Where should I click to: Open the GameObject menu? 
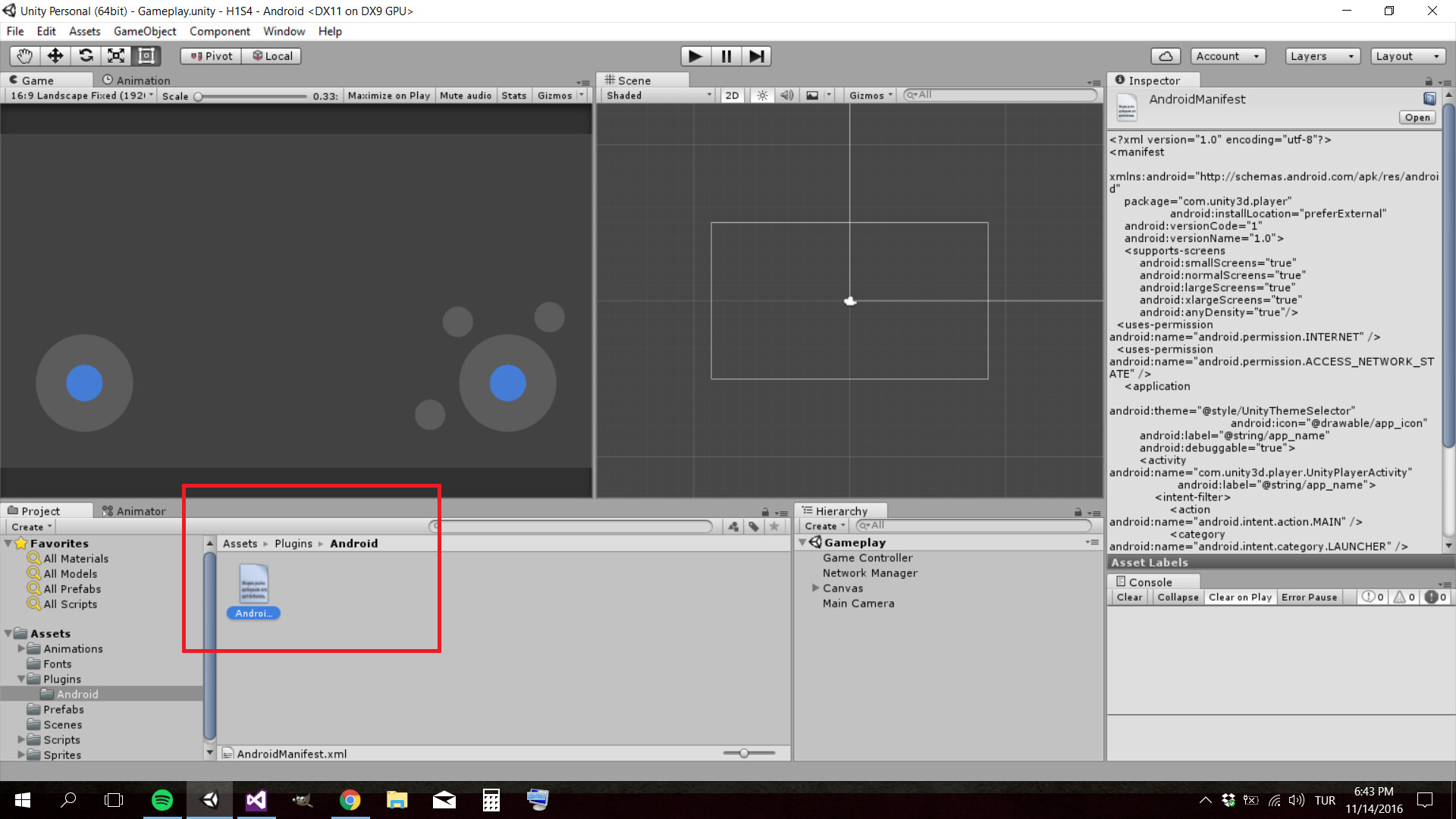(145, 31)
